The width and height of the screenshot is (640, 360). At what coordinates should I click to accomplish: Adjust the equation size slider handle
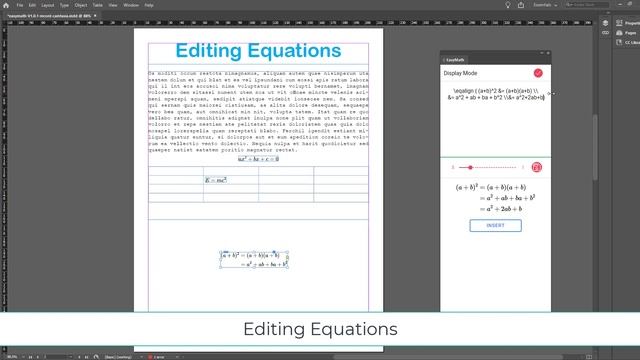[x=470, y=167]
